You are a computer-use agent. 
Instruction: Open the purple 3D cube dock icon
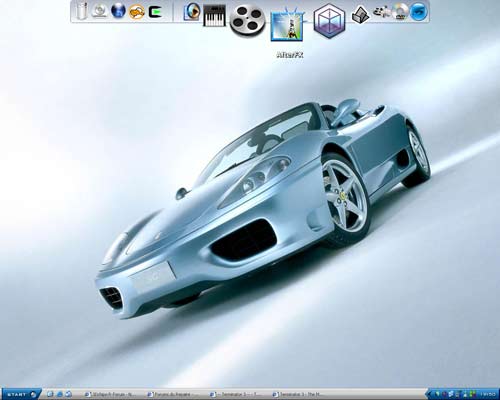[329, 20]
